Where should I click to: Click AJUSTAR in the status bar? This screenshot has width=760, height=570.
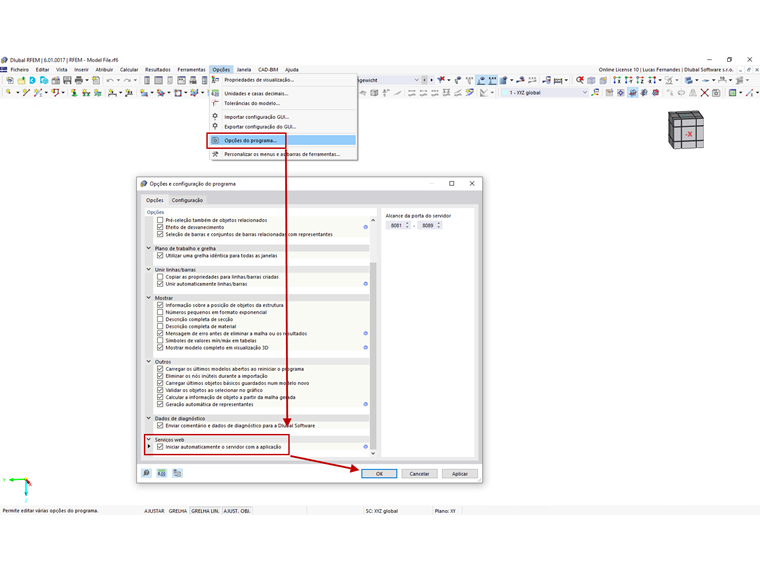tap(154, 511)
